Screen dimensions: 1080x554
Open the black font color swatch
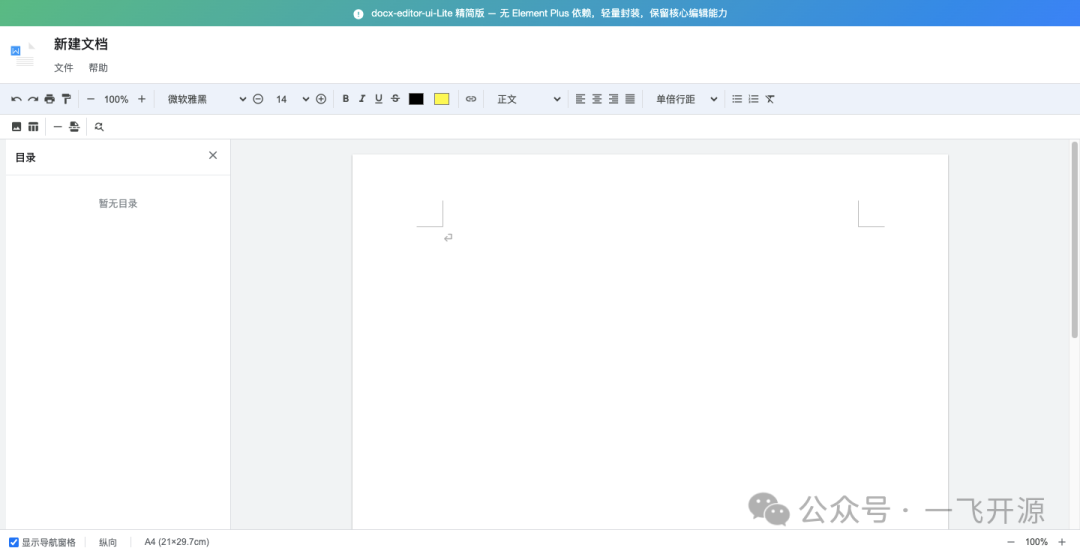click(x=416, y=99)
